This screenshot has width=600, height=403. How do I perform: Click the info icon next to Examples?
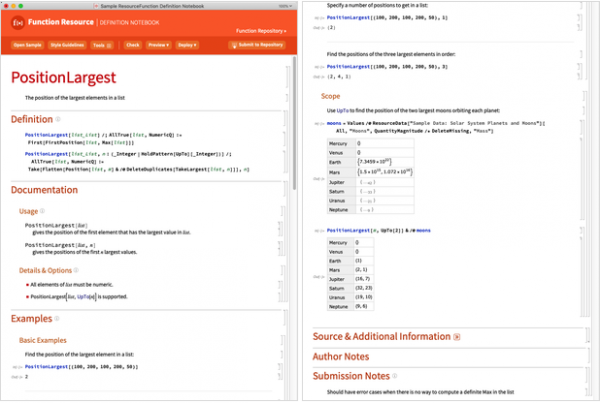[58, 319]
